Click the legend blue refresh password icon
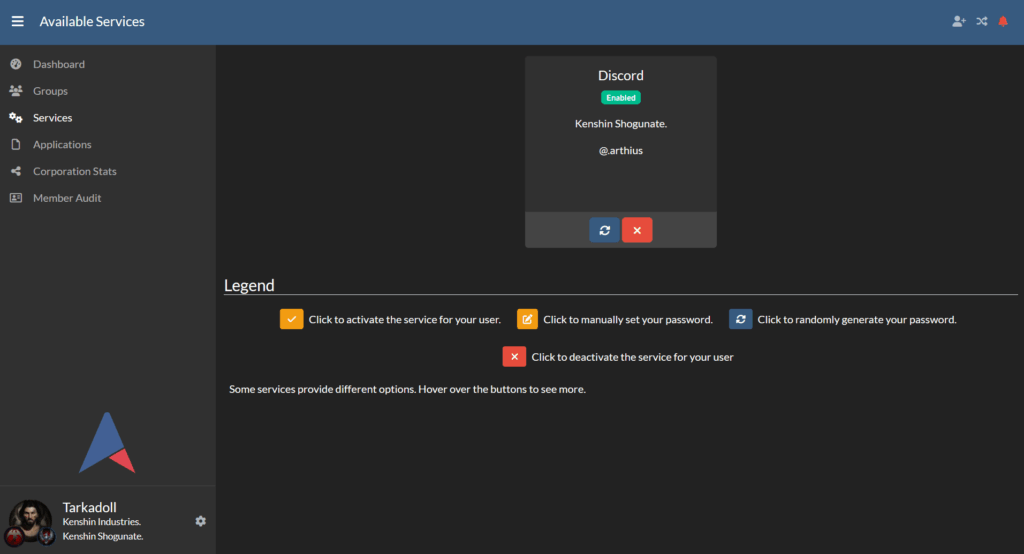This screenshot has height=554, width=1024. [x=741, y=319]
